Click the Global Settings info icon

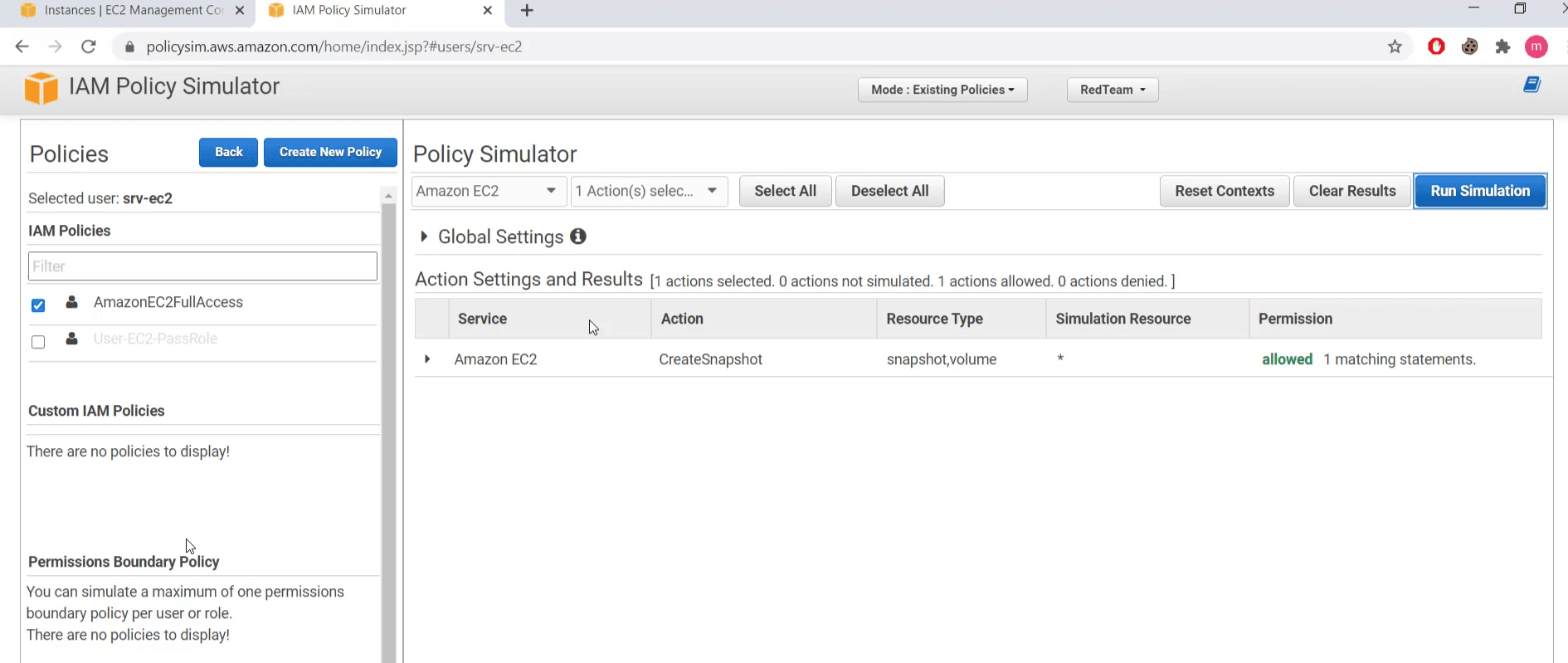578,236
